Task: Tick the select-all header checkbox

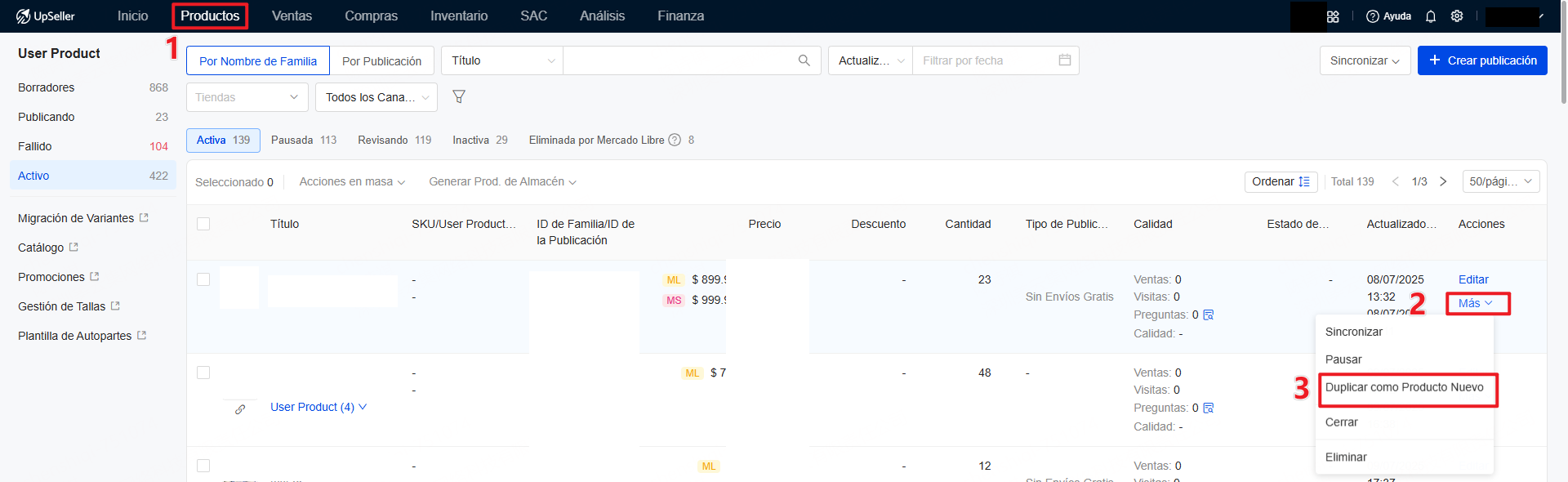Action: [203, 224]
